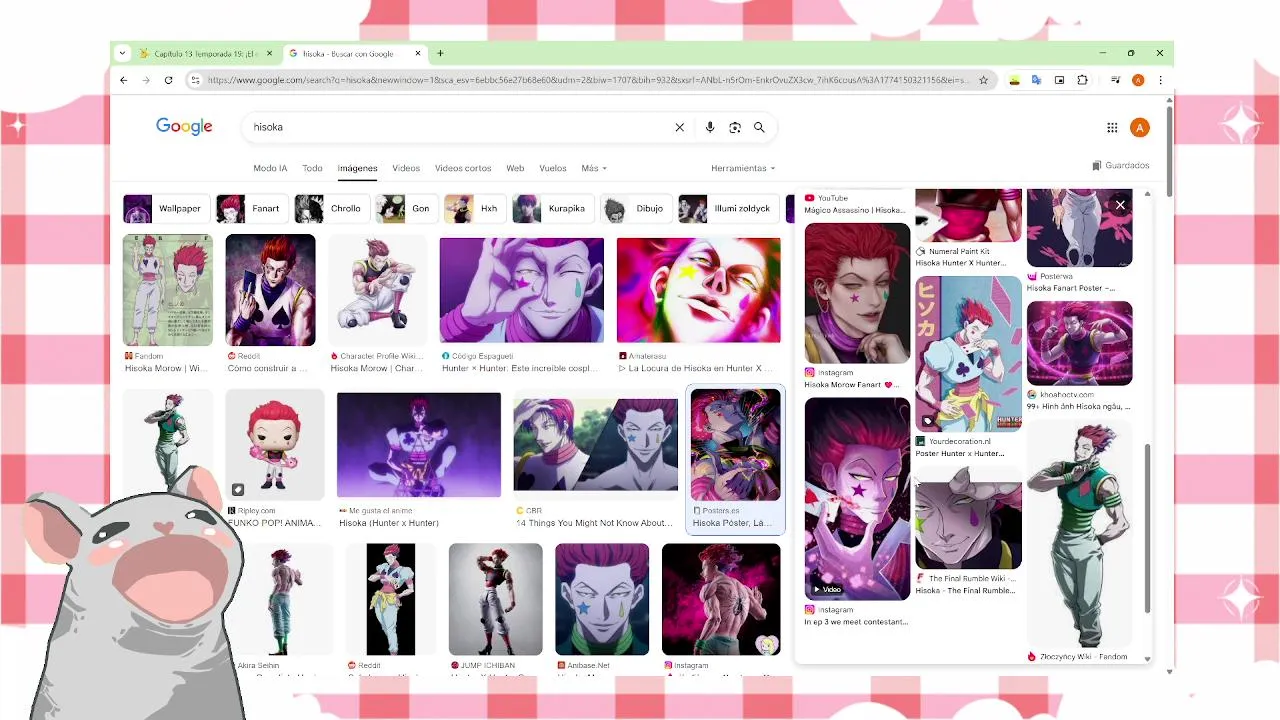Switch to the Todo results tab

[x=312, y=168]
